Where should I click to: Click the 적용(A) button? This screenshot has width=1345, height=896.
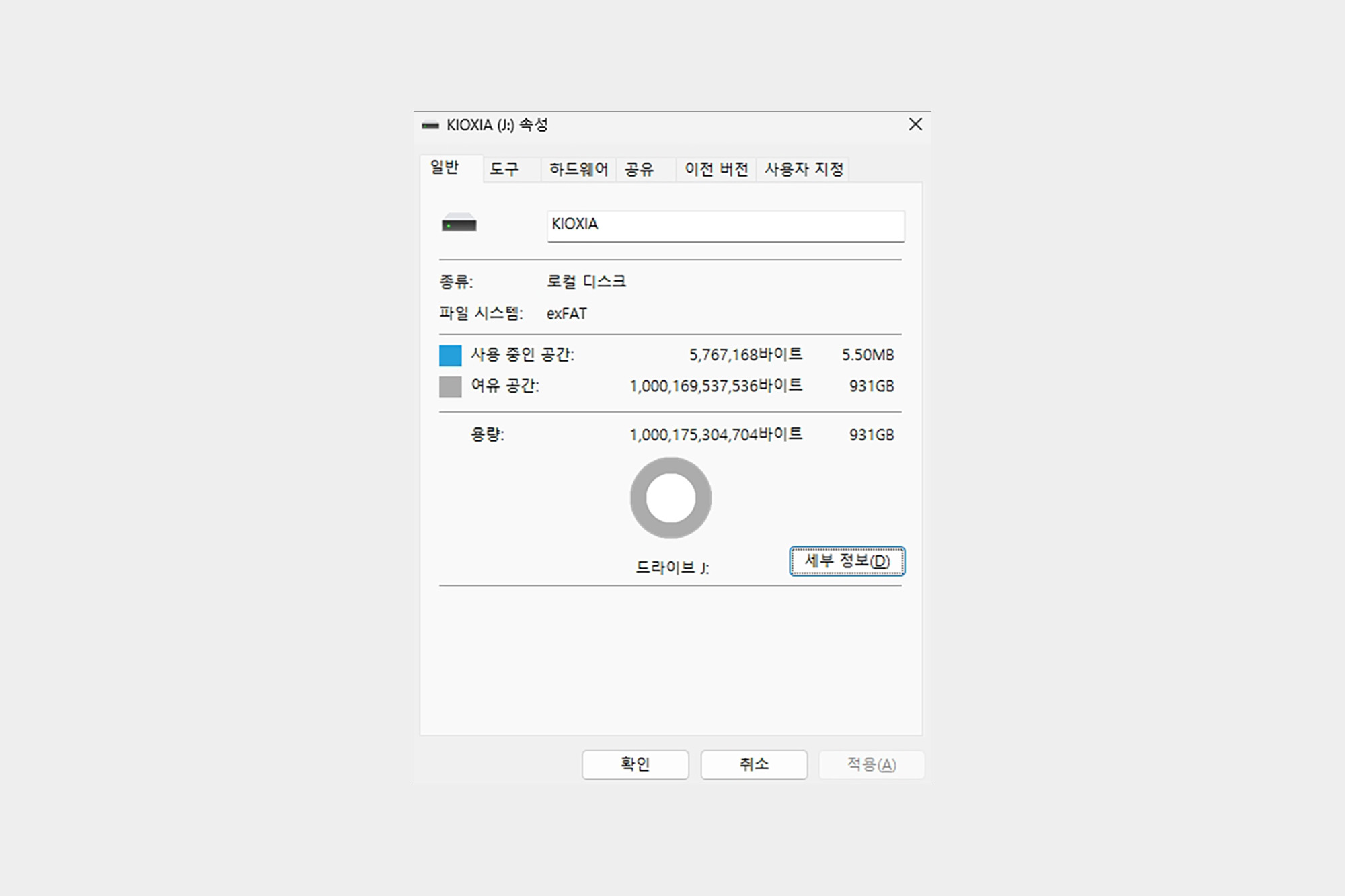pos(871,764)
